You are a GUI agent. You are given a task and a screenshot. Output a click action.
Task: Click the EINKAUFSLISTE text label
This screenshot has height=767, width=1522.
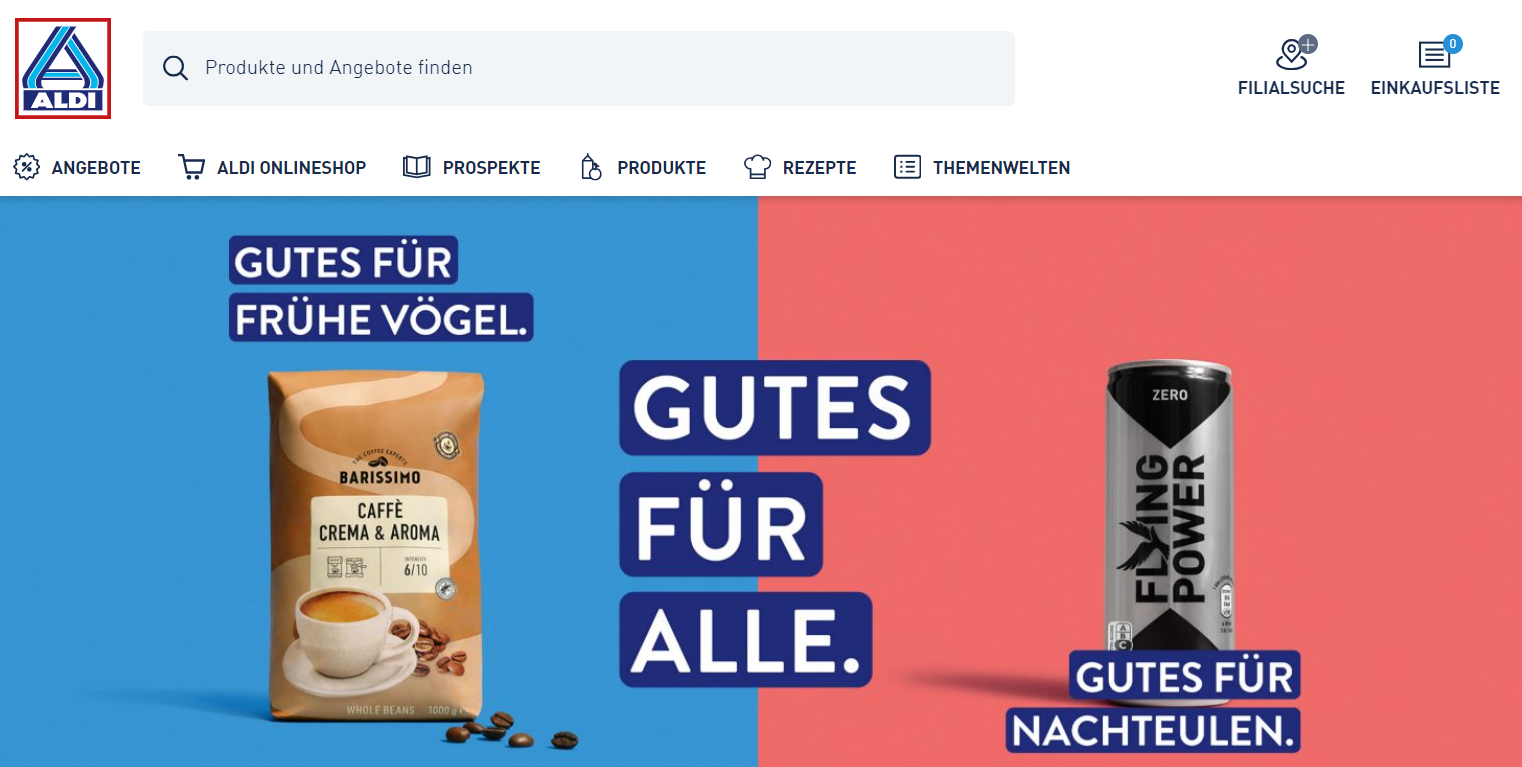[x=1435, y=88]
